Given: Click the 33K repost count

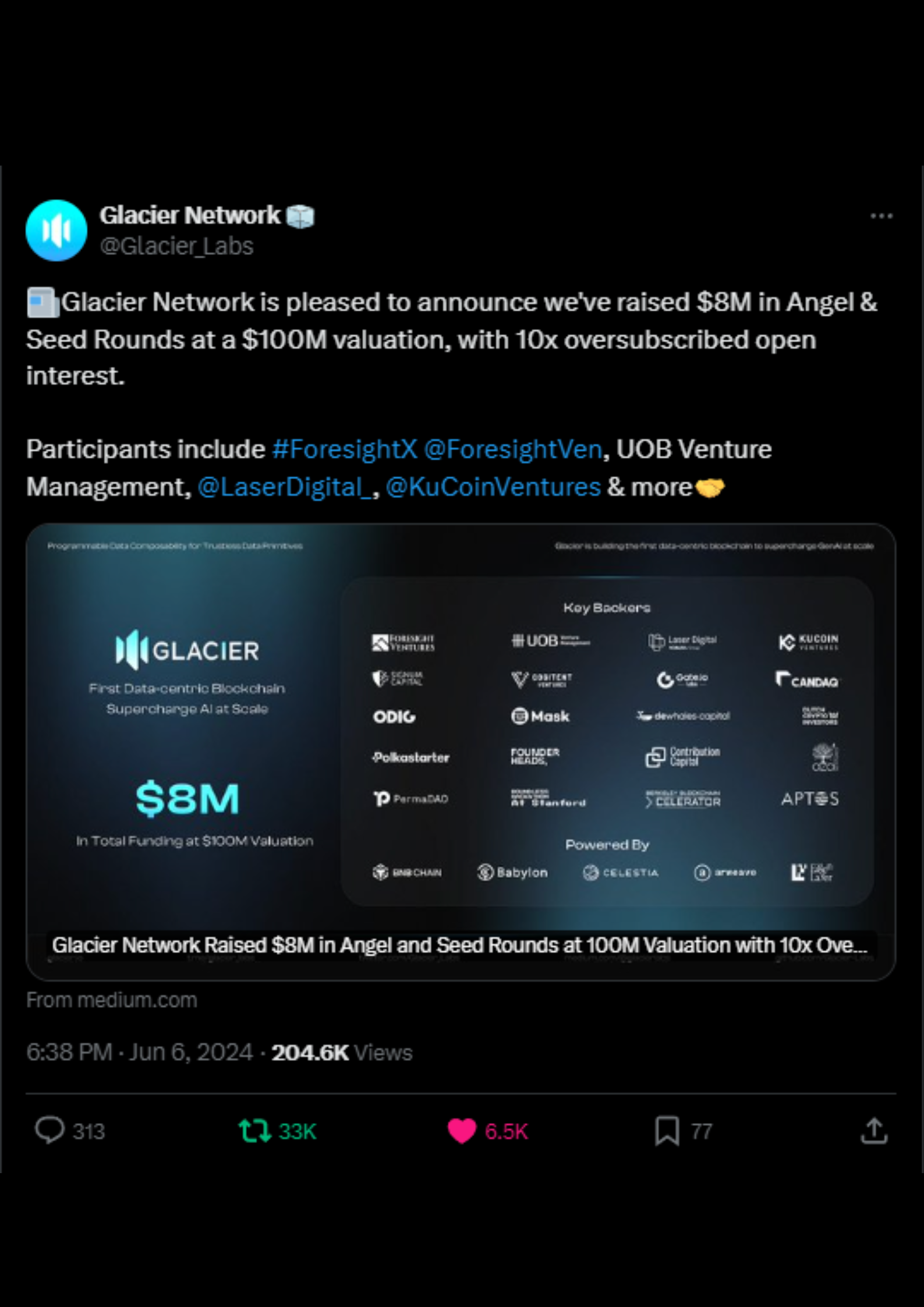Looking at the screenshot, I should 297,1131.
